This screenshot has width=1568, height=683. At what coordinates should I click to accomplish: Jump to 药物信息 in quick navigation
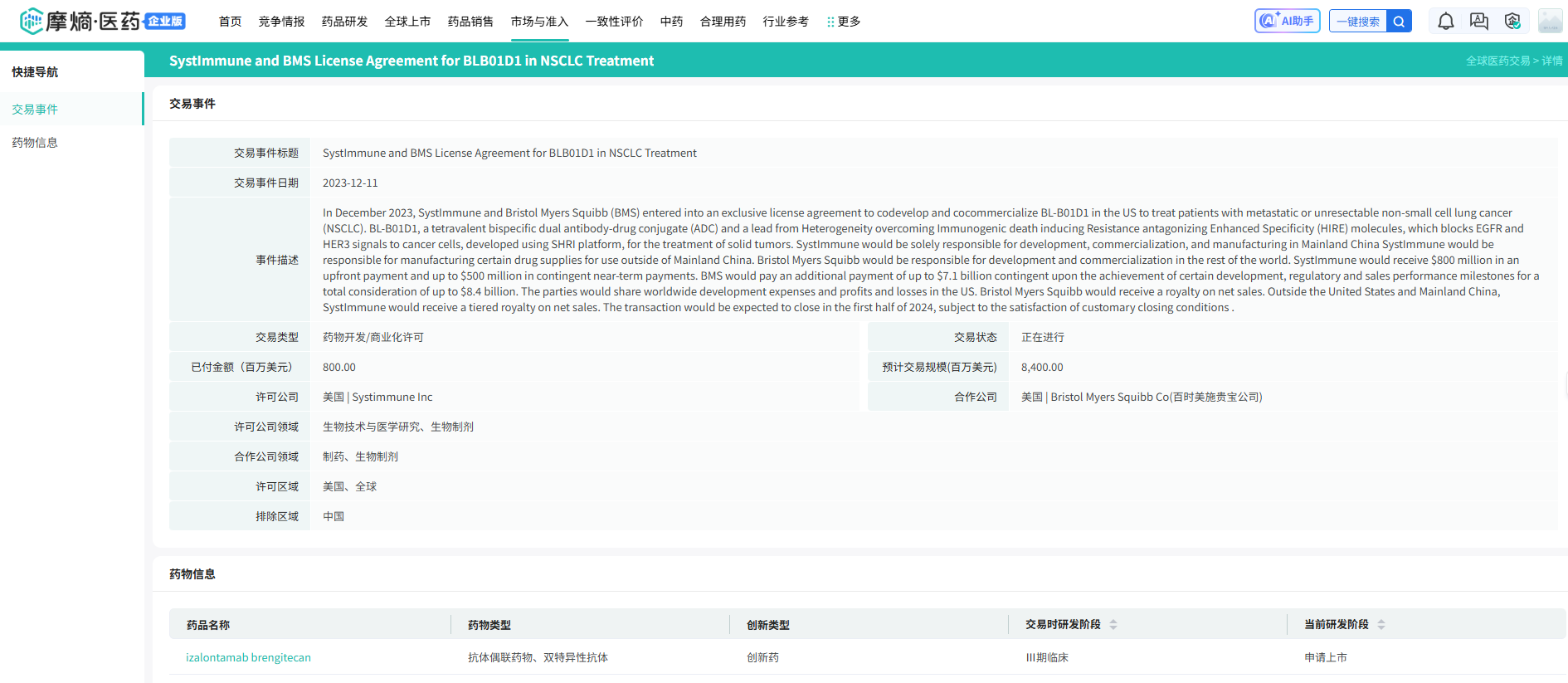click(x=35, y=143)
